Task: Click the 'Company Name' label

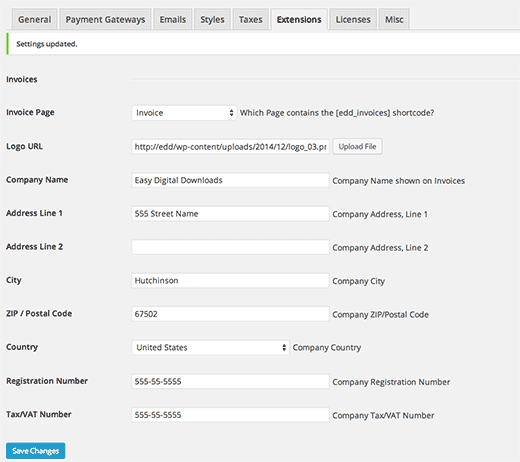Action: pos(37,180)
